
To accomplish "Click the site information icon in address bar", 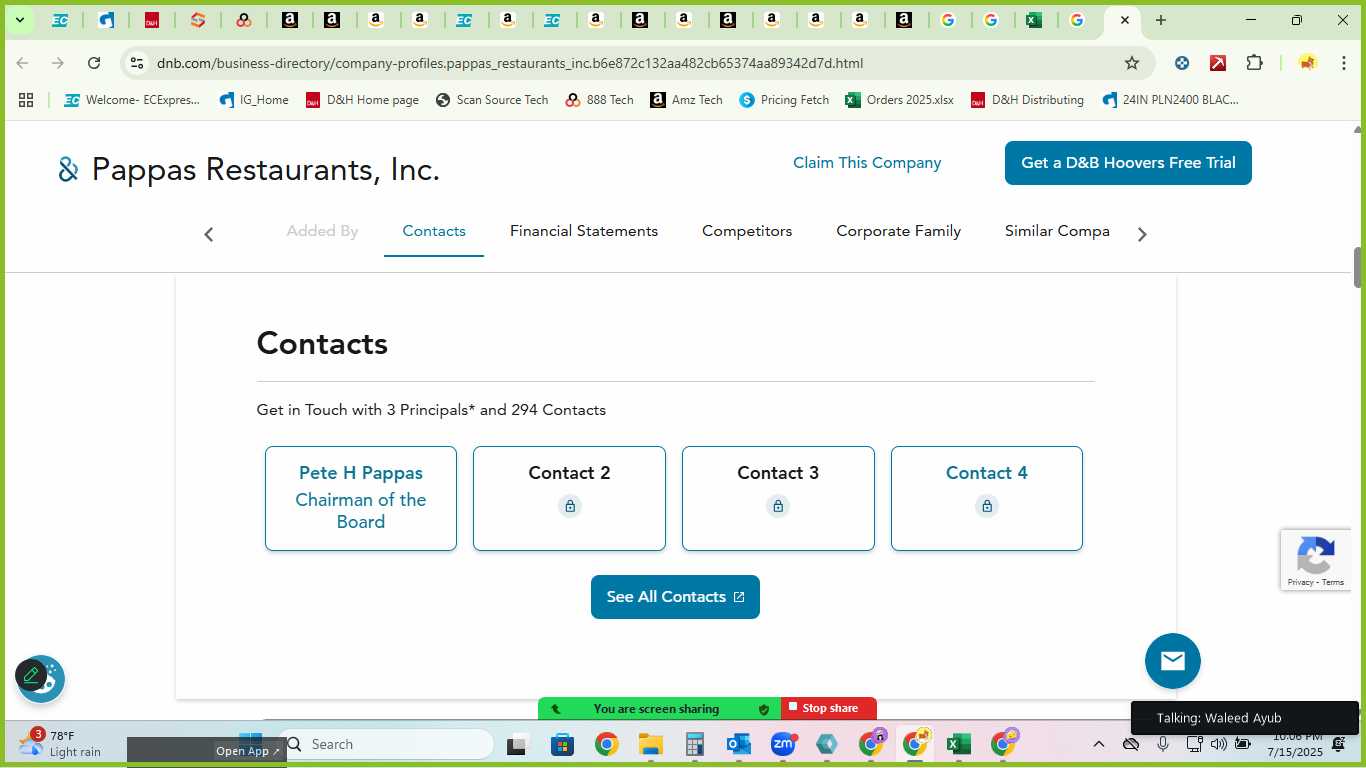I will [137, 63].
